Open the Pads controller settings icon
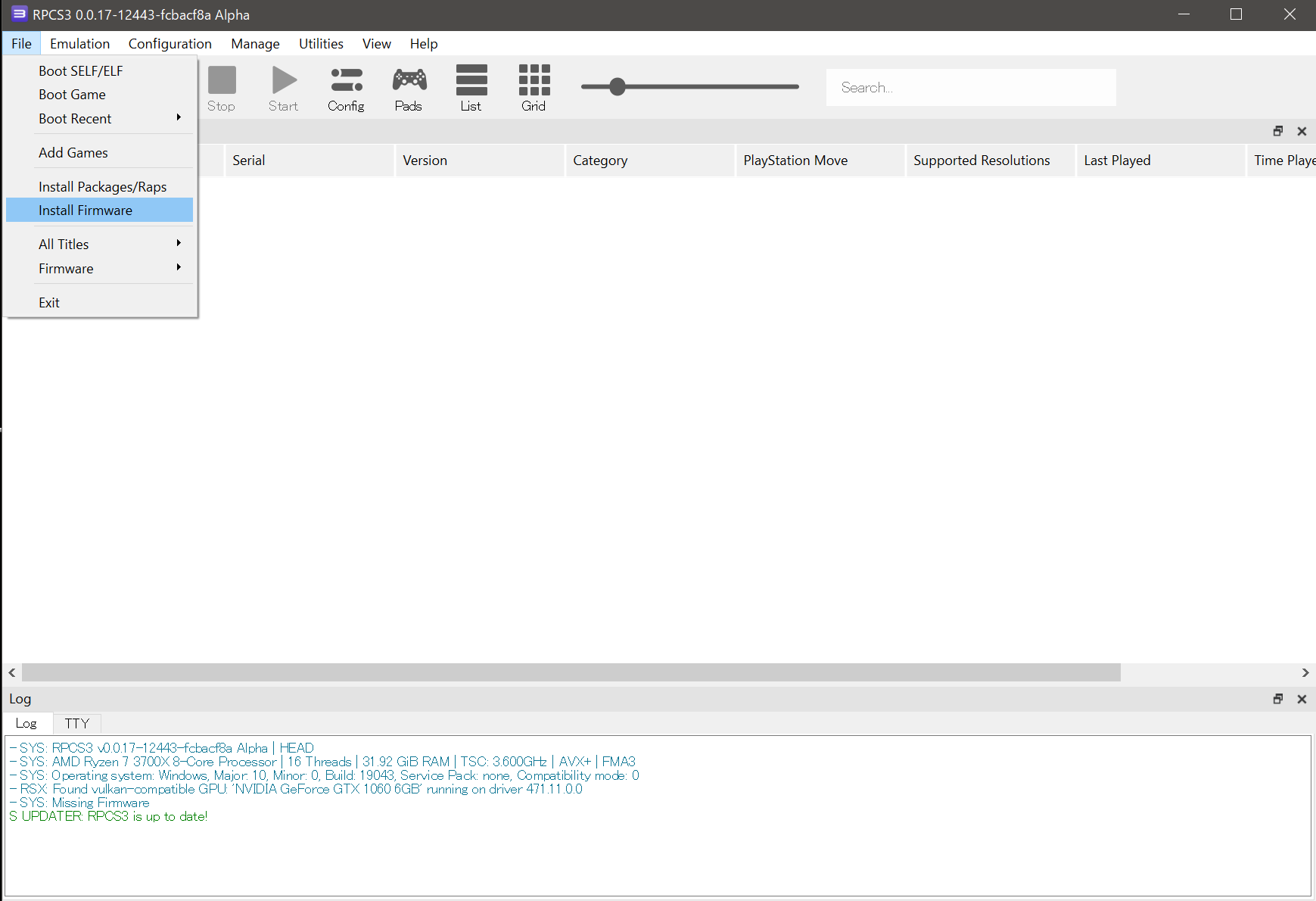The image size is (1316, 901). 409,88
